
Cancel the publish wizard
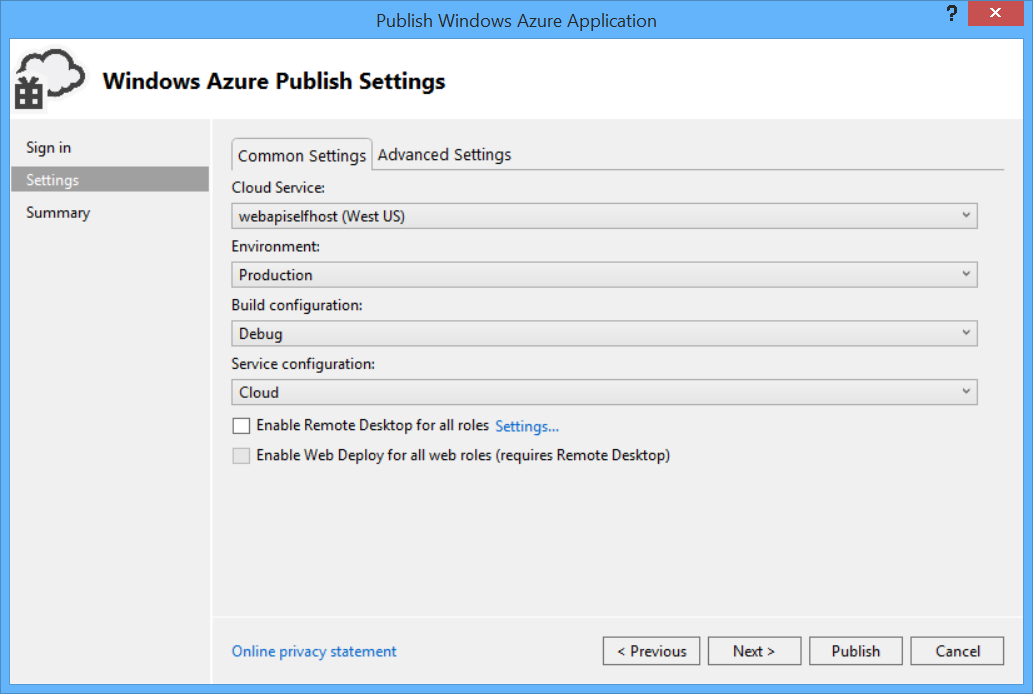click(x=956, y=651)
